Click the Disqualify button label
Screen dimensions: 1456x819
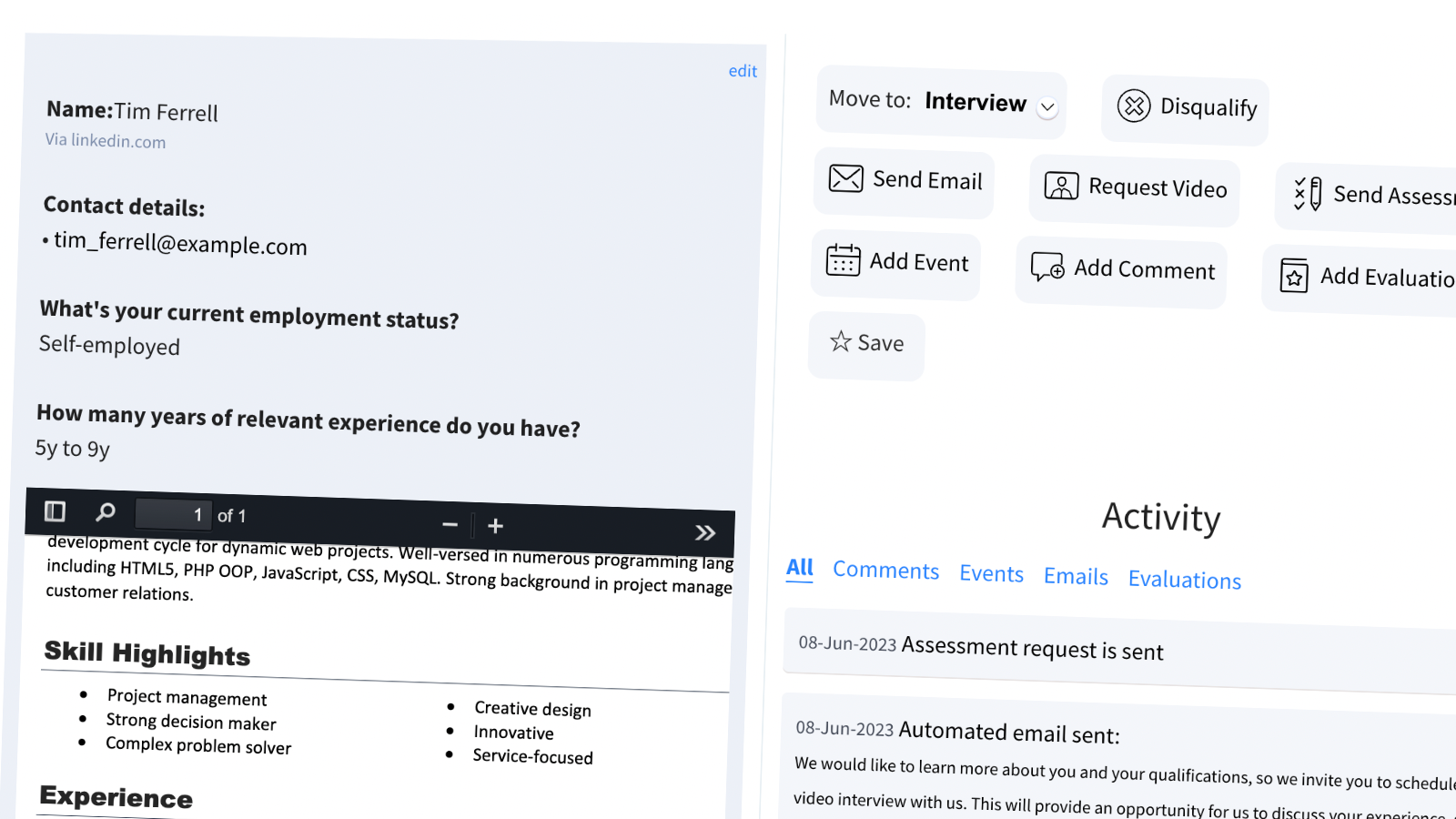click(x=1208, y=107)
